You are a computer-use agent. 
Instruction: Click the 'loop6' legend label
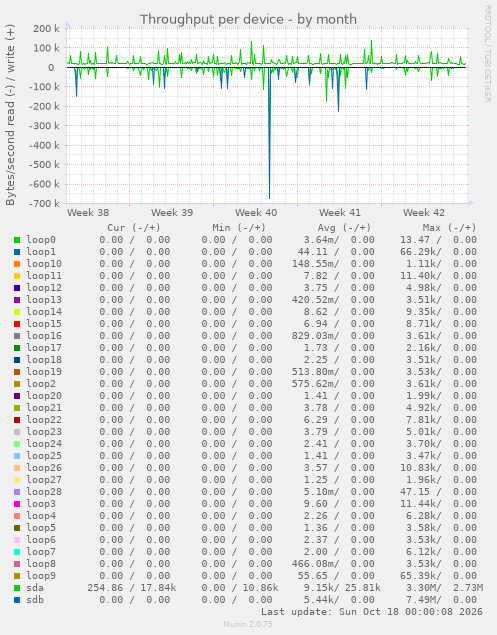coord(41,540)
